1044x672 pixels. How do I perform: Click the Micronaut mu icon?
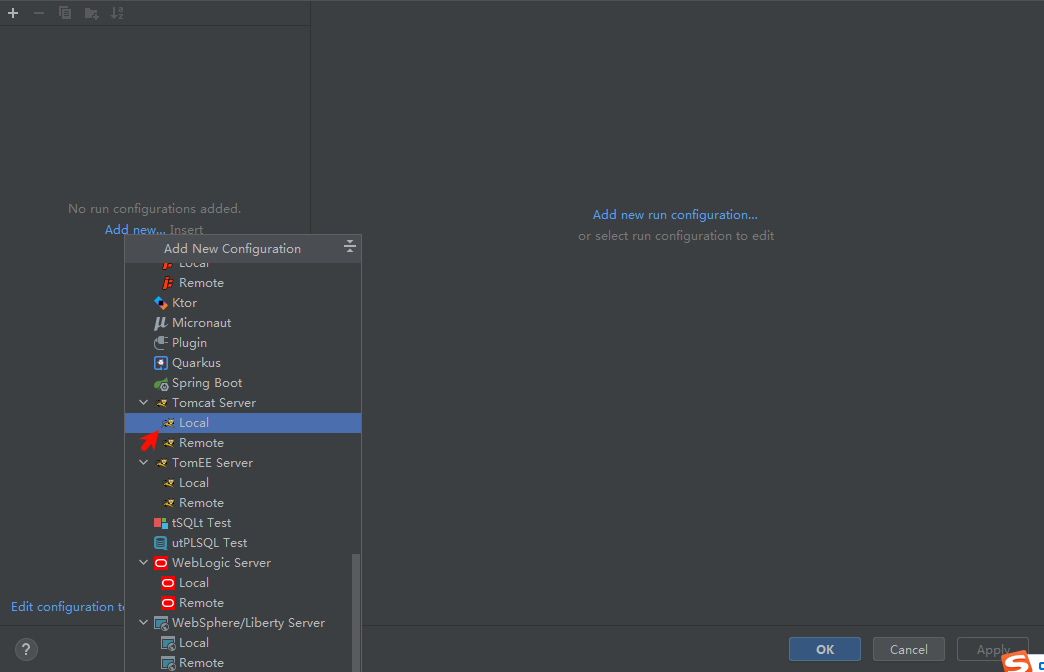(x=160, y=322)
